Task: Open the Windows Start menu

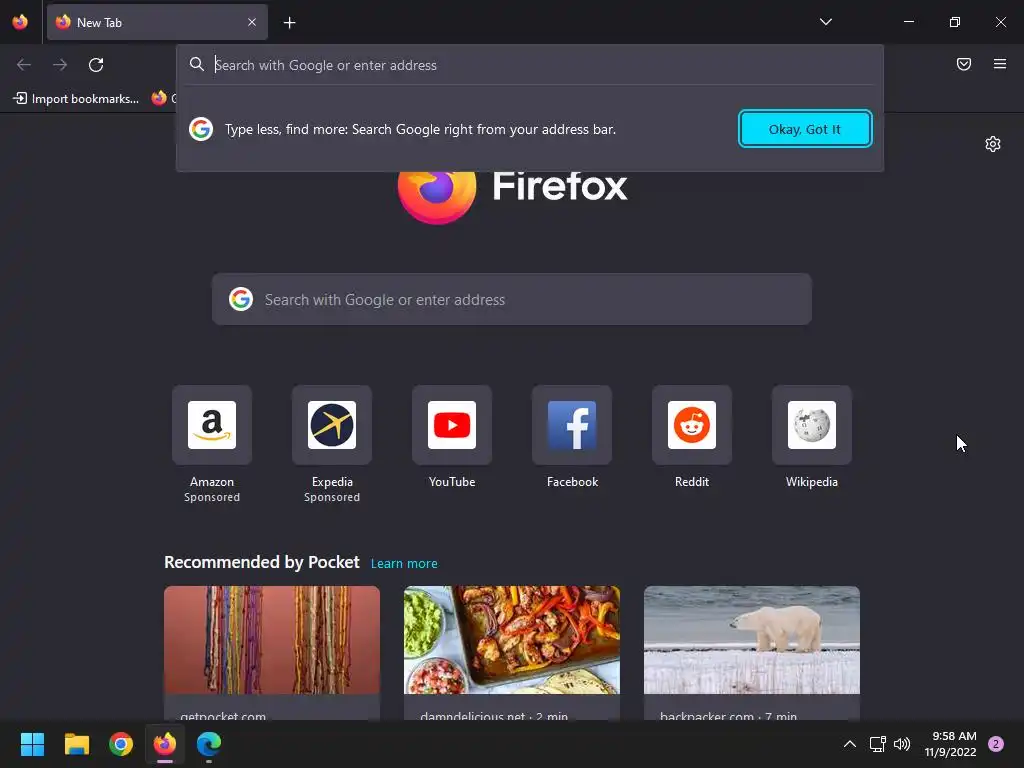Action: click(32, 744)
